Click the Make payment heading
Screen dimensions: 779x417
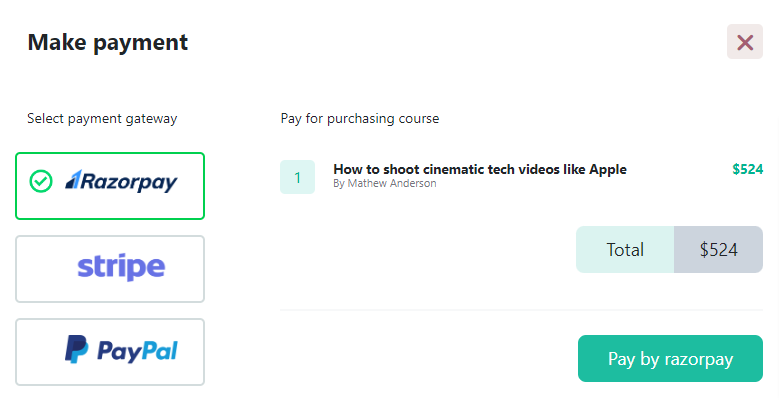107,42
